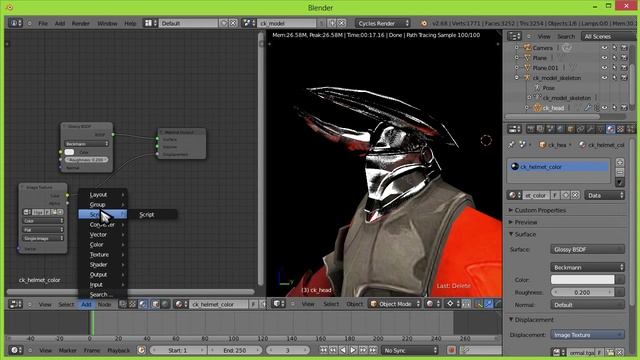Click the Start: 1 frame field

(x=178, y=350)
